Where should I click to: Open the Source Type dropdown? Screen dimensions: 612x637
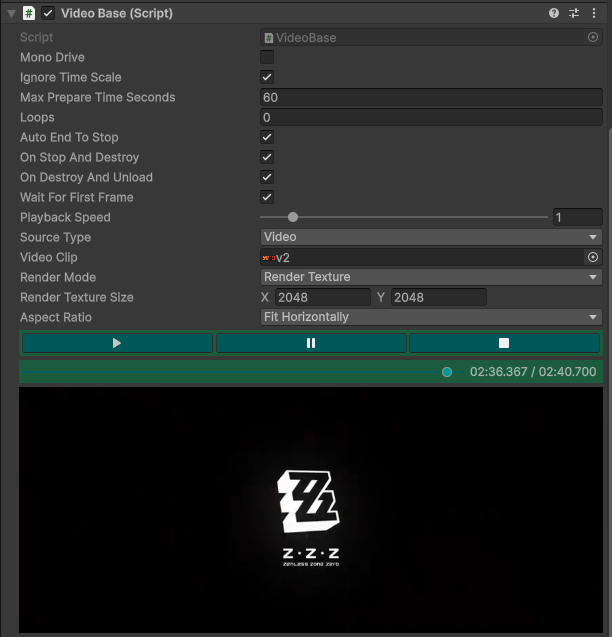click(431, 237)
